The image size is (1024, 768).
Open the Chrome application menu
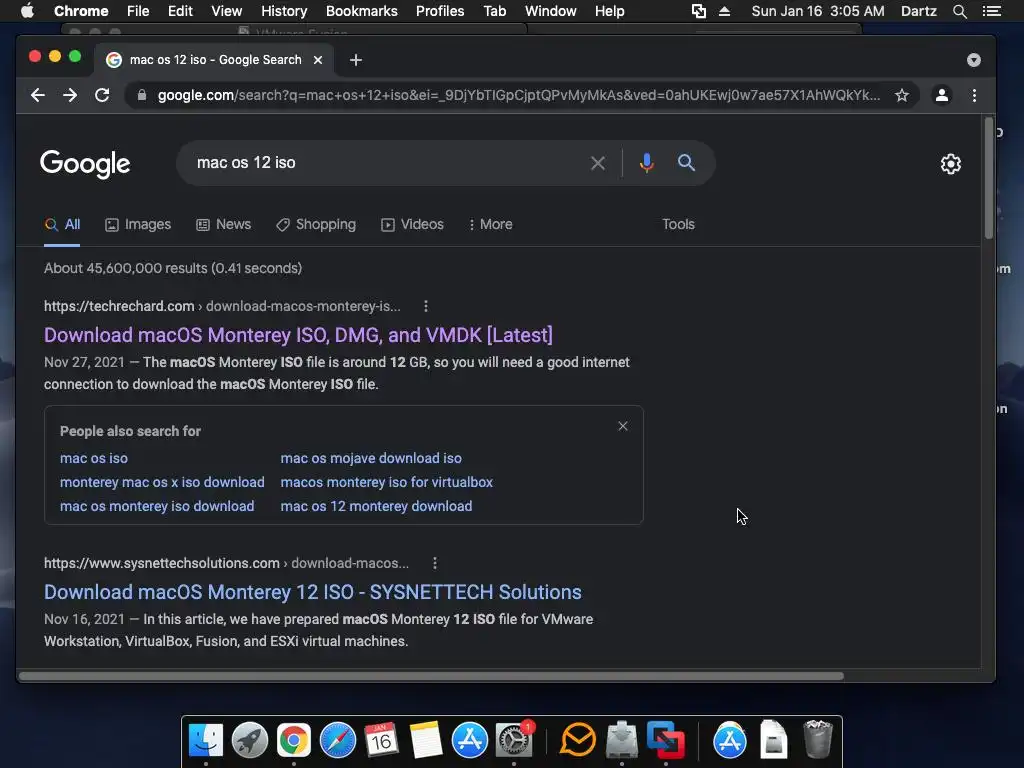(x=81, y=11)
